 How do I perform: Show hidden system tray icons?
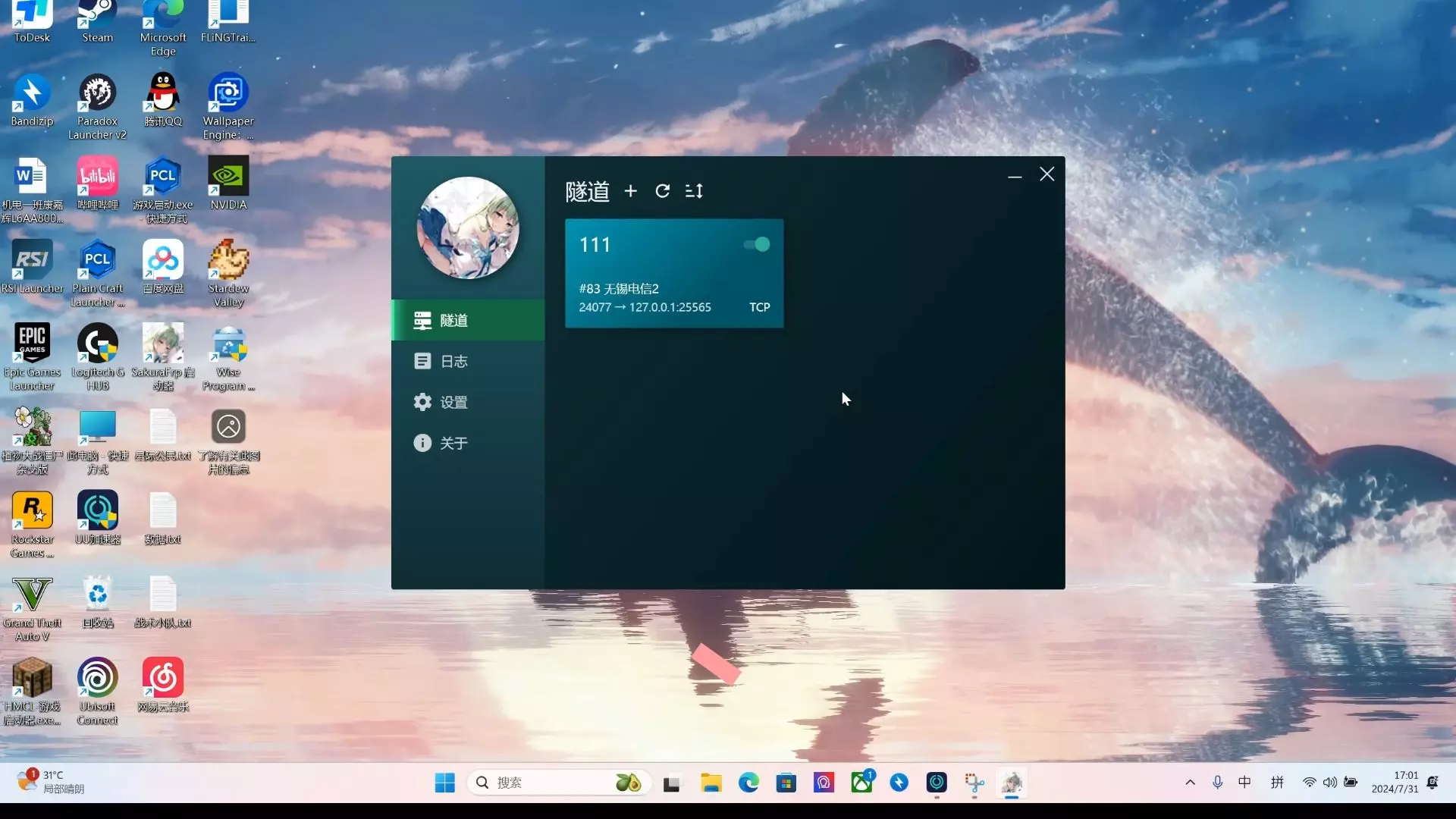pyautogui.click(x=1190, y=783)
